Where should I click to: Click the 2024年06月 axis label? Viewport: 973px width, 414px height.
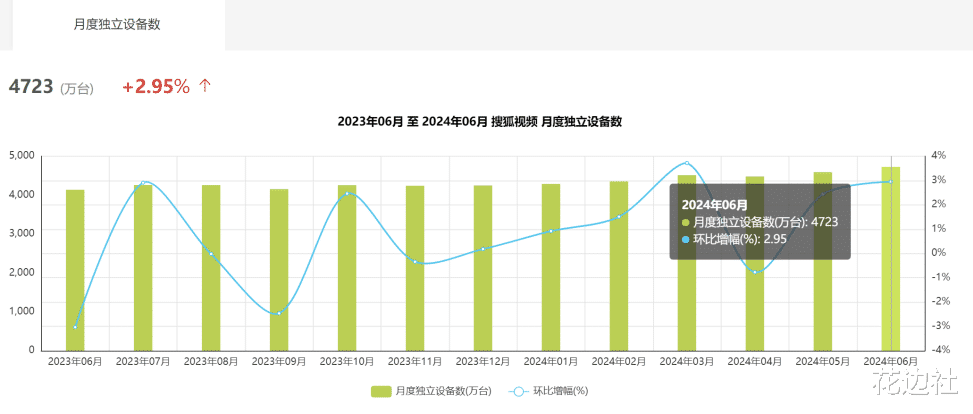(x=891, y=361)
